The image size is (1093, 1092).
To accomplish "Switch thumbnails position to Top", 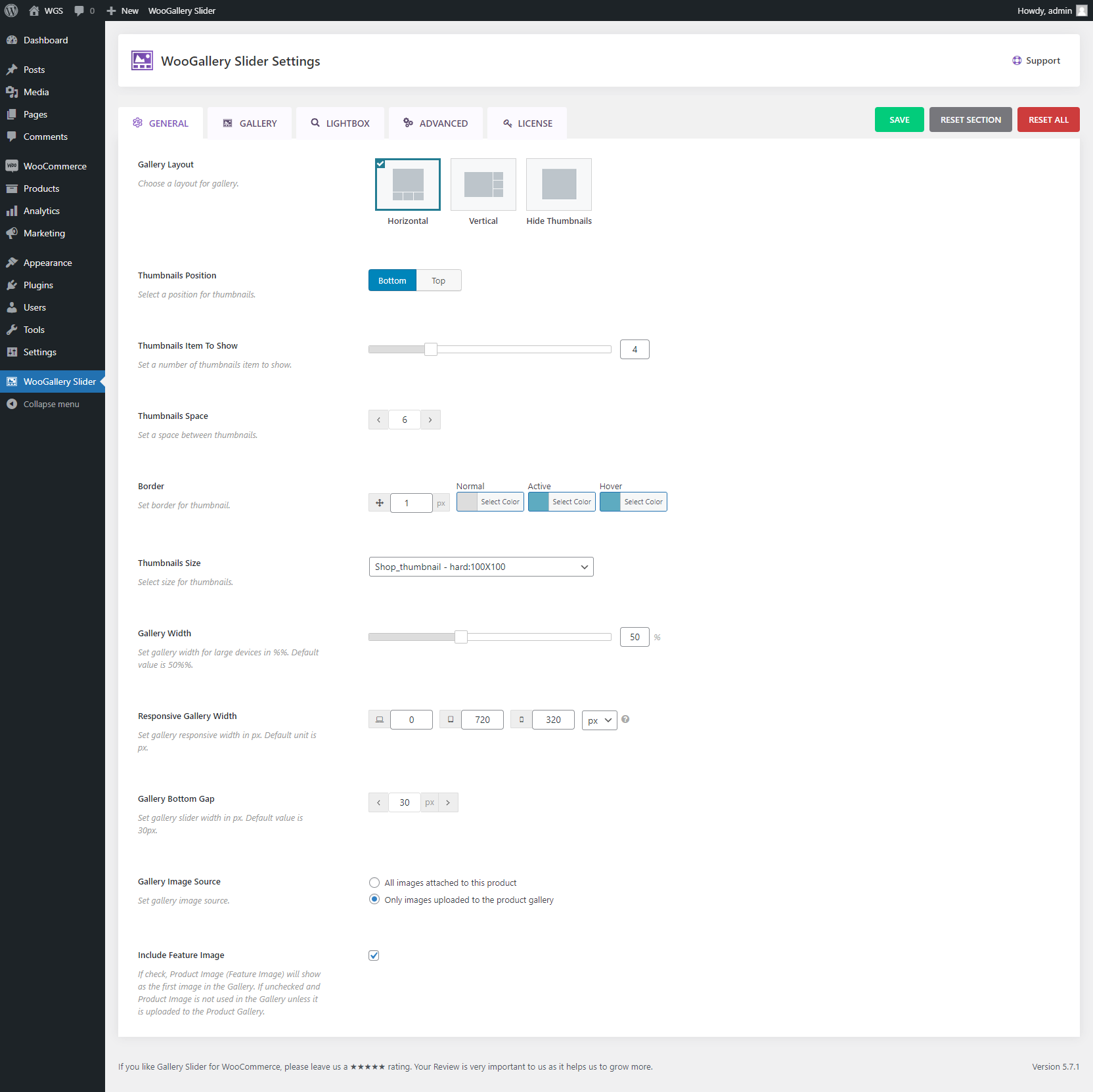I will tap(438, 280).
